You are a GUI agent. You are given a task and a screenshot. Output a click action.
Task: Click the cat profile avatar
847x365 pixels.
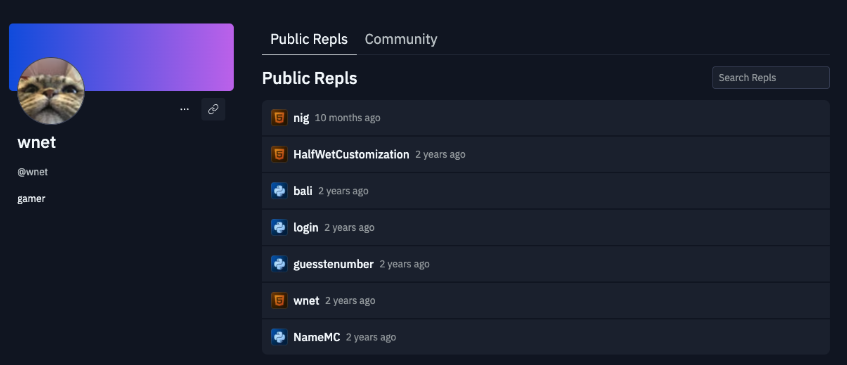[x=51, y=91]
